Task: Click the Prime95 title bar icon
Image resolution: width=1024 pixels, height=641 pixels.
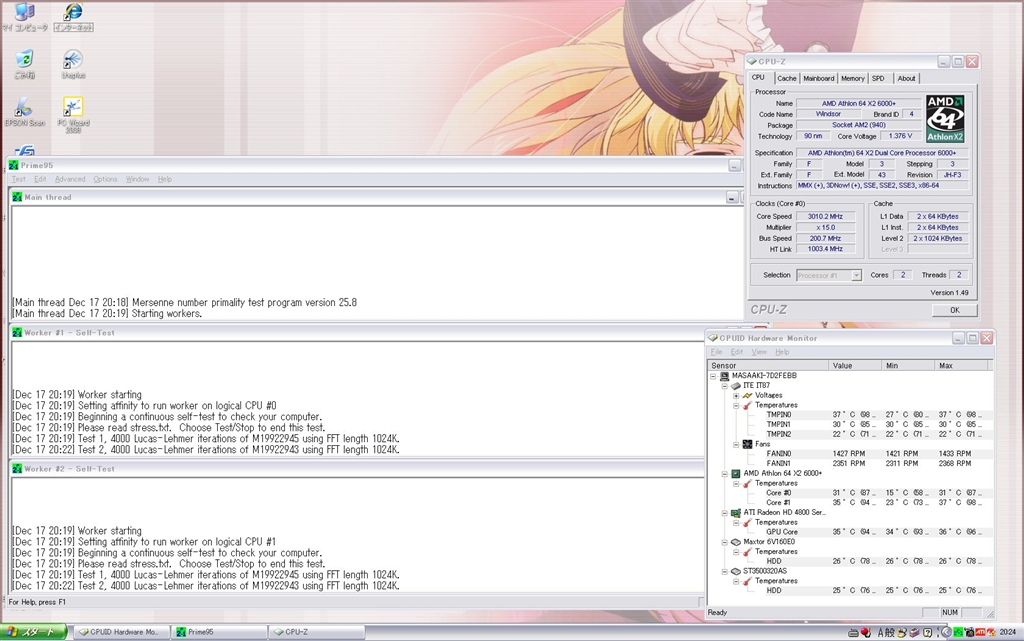Action: click(14, 165)
